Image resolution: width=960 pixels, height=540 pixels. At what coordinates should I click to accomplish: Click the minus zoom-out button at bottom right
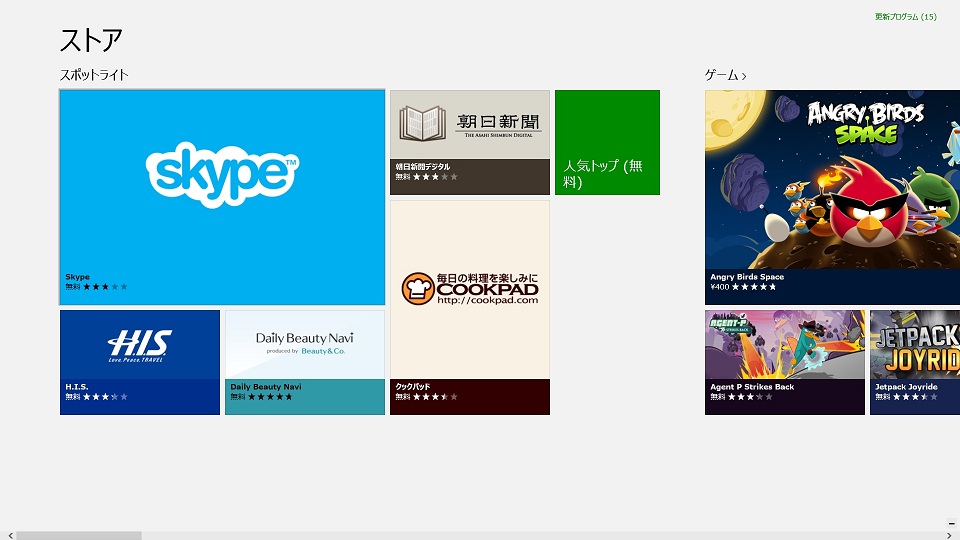click(x=951, y=523)
